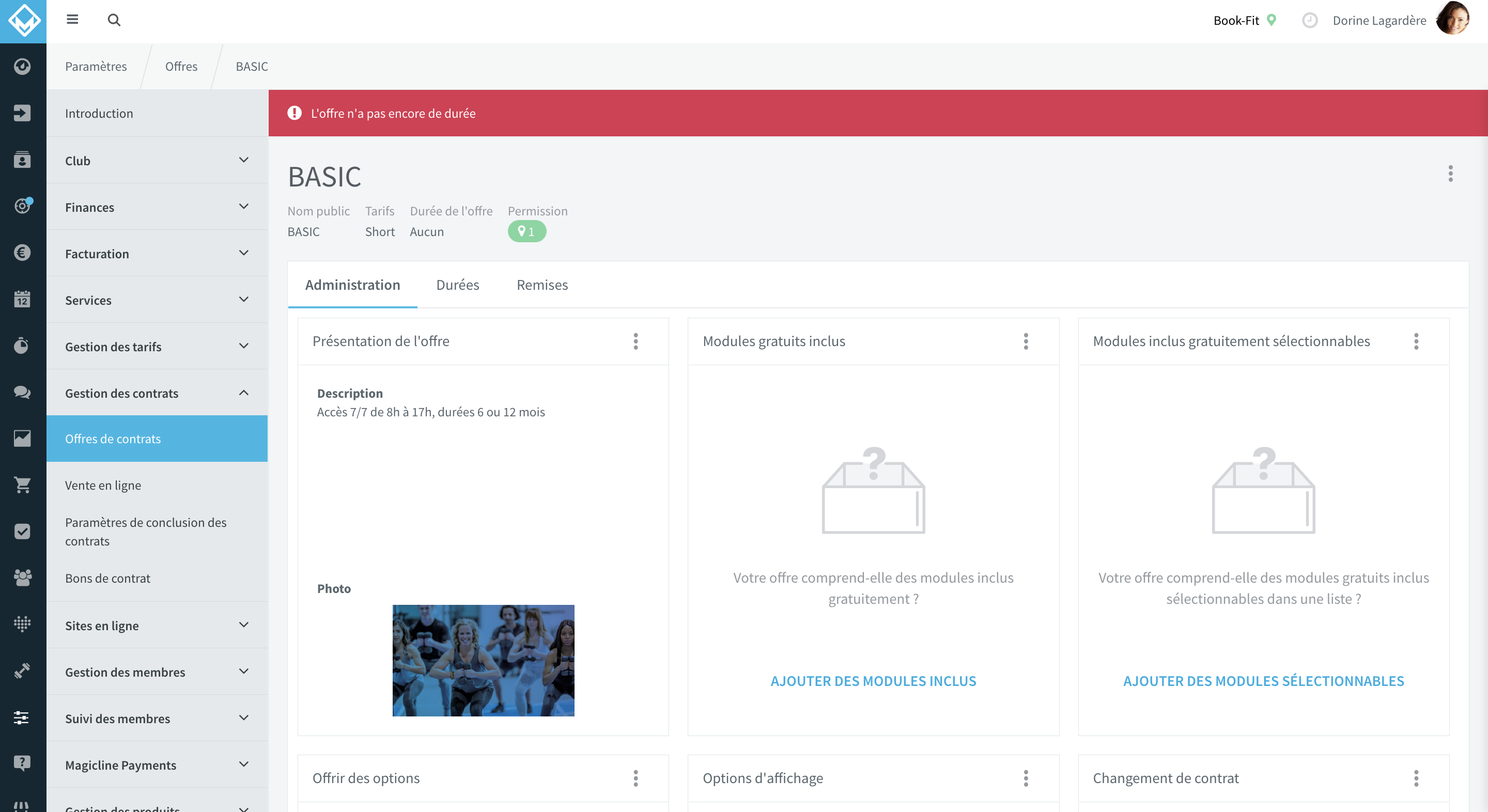Open the dashboard gauge sidebar icon
This screenshot has width=1488, height=812.
point(22,67)
